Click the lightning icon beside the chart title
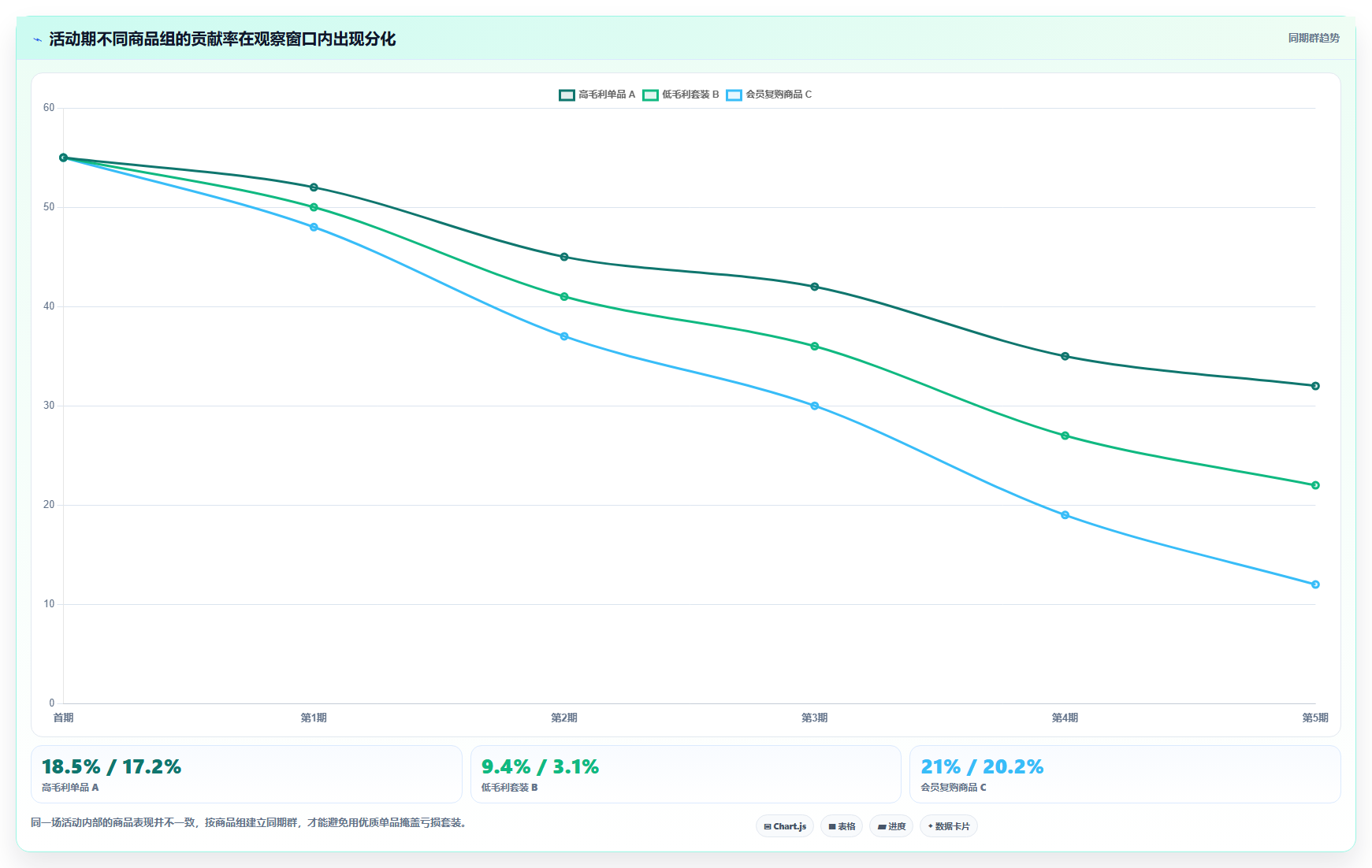The height and width of the screenshot is (868, 1372). (x=37, y=39)
